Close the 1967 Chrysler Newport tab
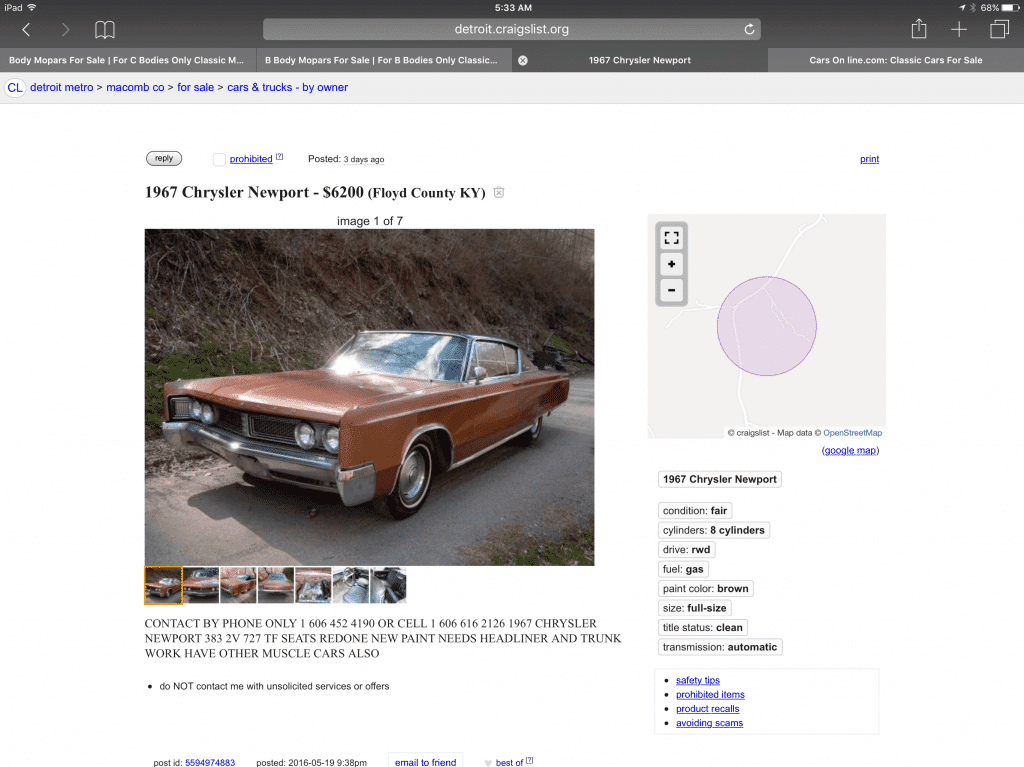1024x767 pixels. tap(522, 60)
